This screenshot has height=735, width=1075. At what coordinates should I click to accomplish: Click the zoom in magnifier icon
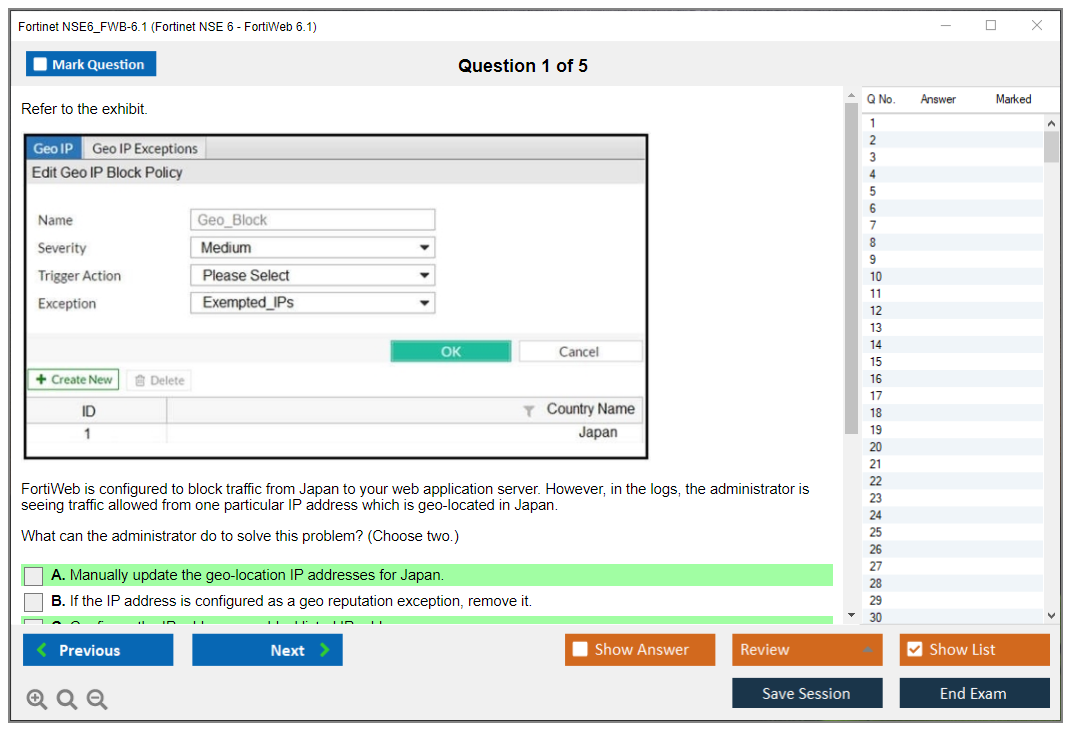(37, 700)
